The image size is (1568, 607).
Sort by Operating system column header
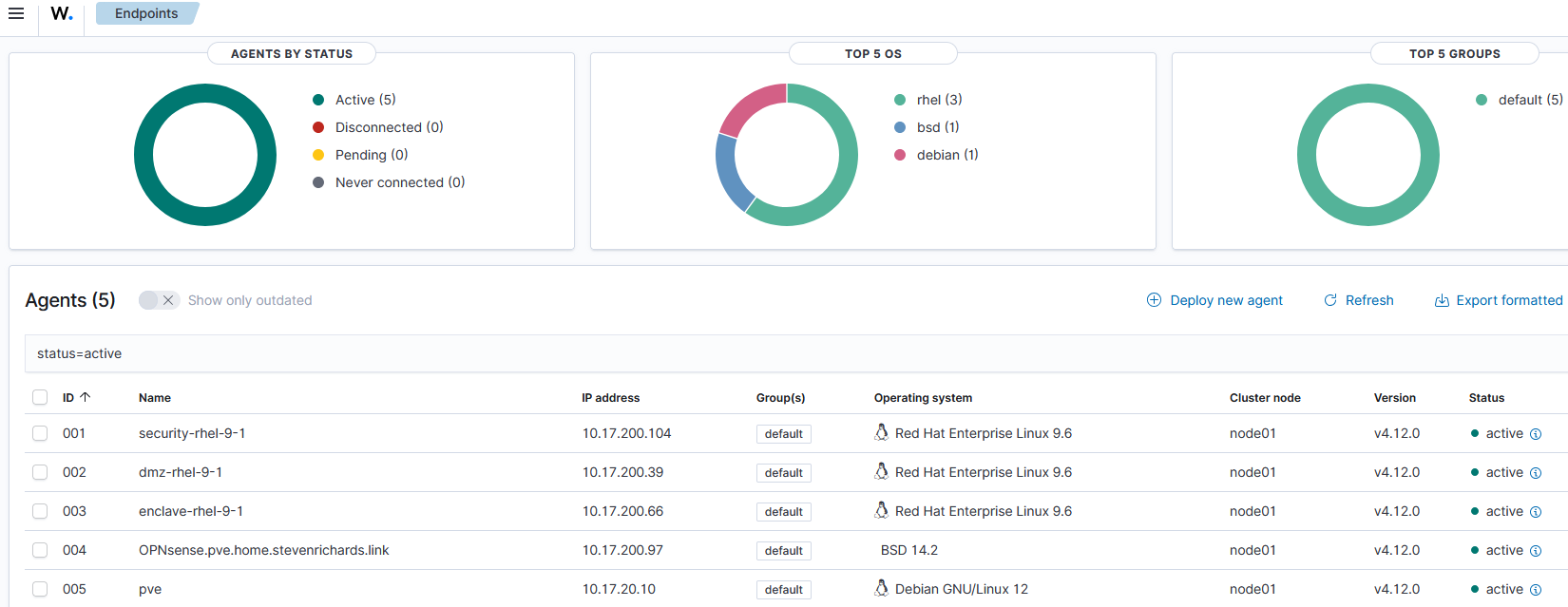click(x=923, y=398)
